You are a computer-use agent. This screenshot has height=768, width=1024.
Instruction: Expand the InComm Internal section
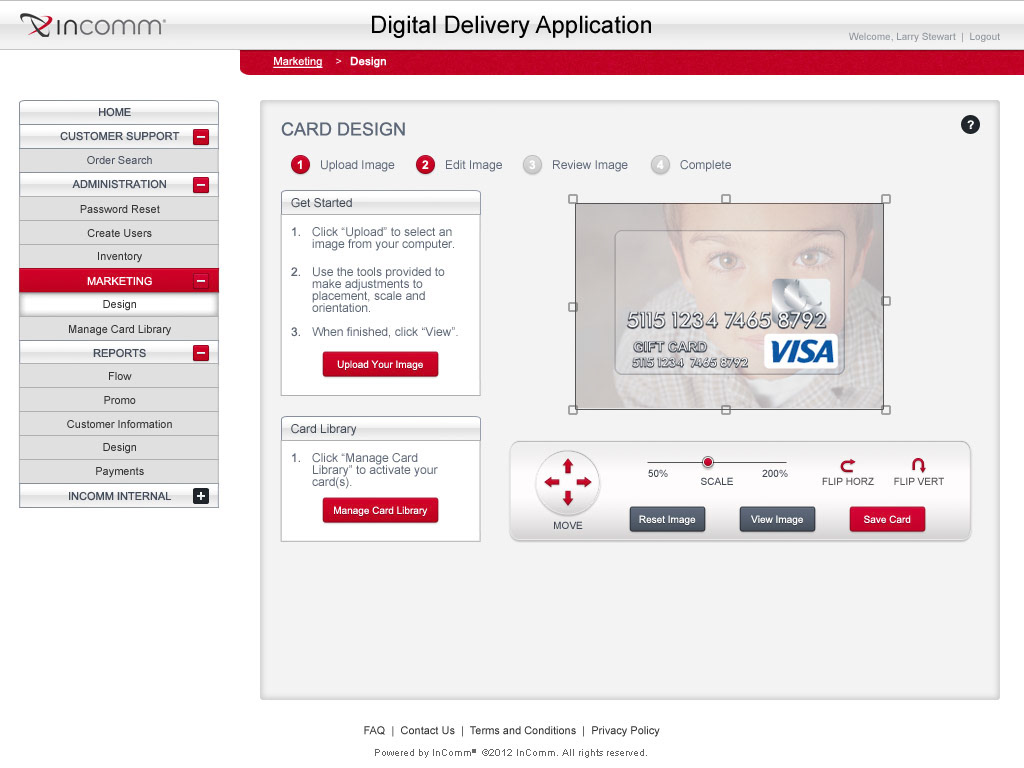tap(201, 496)
